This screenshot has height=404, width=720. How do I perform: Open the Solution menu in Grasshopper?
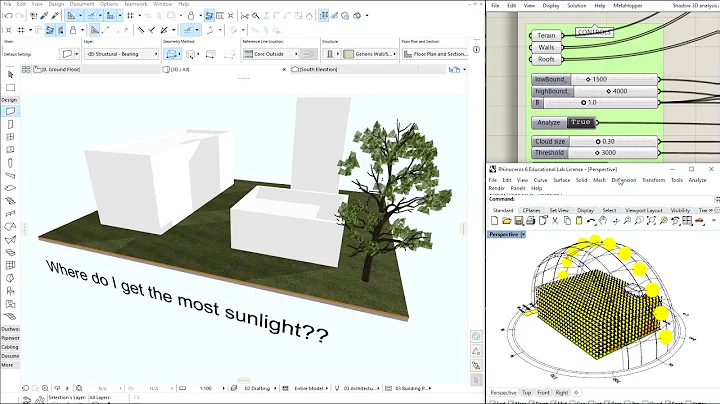coord(577,6)
